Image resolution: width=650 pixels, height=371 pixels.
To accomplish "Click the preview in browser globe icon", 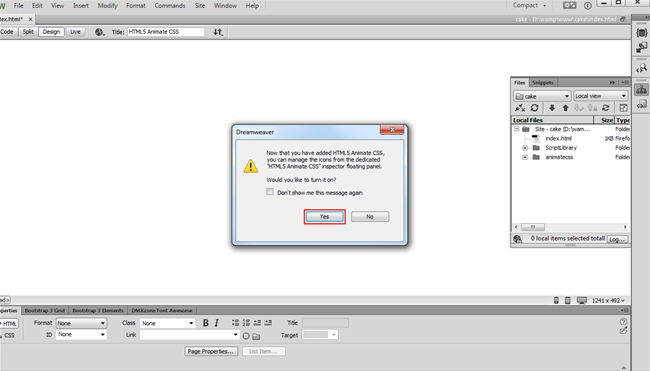I will [x=99, y=32].
